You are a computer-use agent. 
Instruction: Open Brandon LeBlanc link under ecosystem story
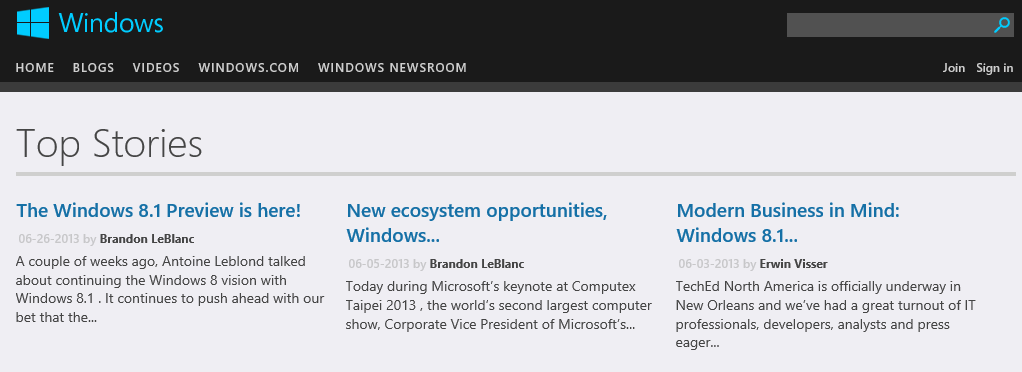coord(477,264)
